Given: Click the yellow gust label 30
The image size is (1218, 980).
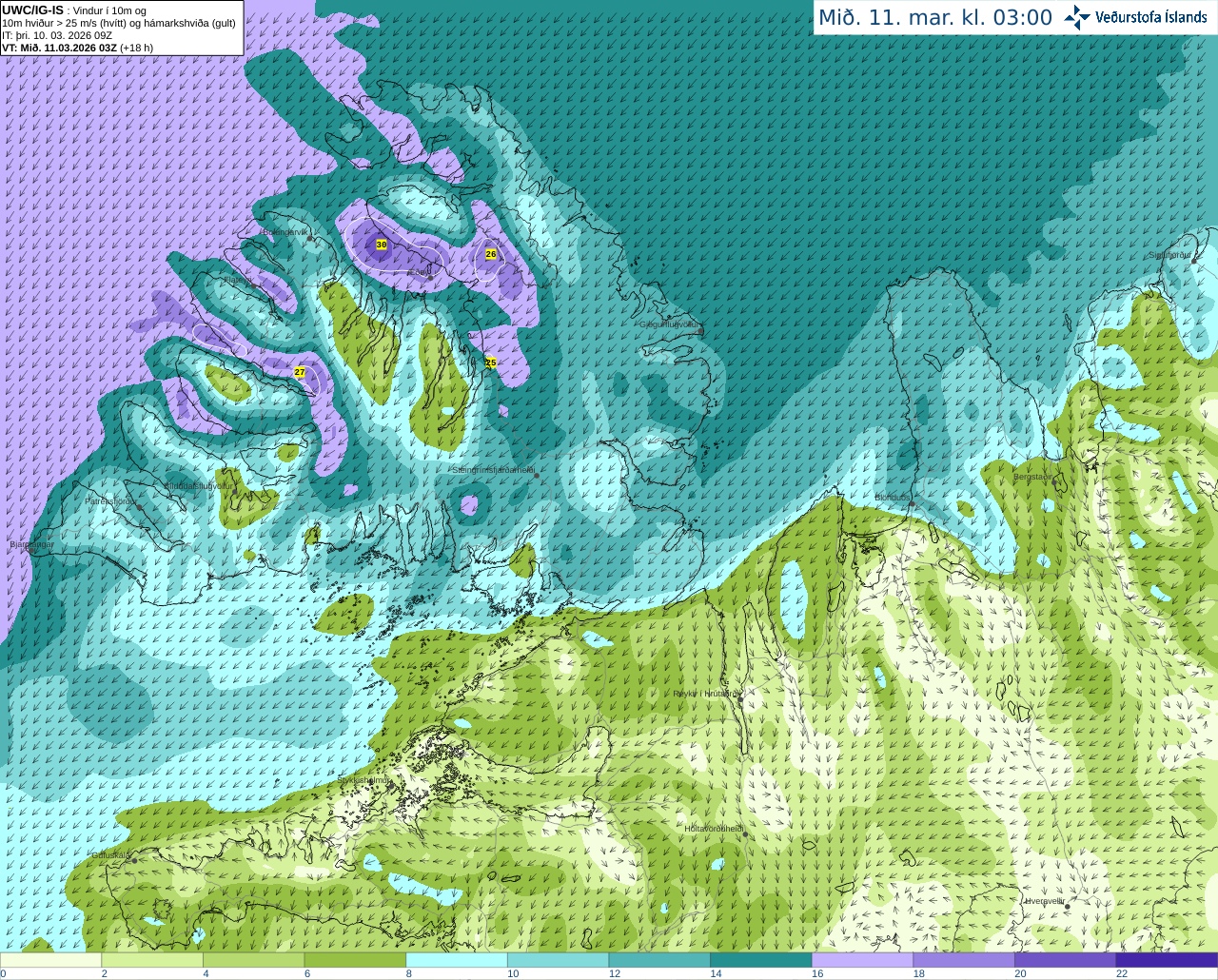Looking at the screenshot, I should [x=382, y=245].
